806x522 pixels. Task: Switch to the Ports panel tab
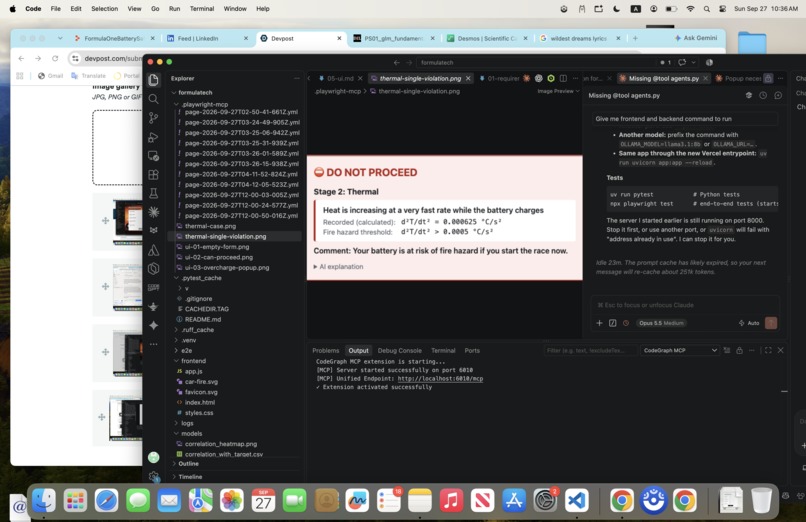pyautogui.click(x=472, y=350)
